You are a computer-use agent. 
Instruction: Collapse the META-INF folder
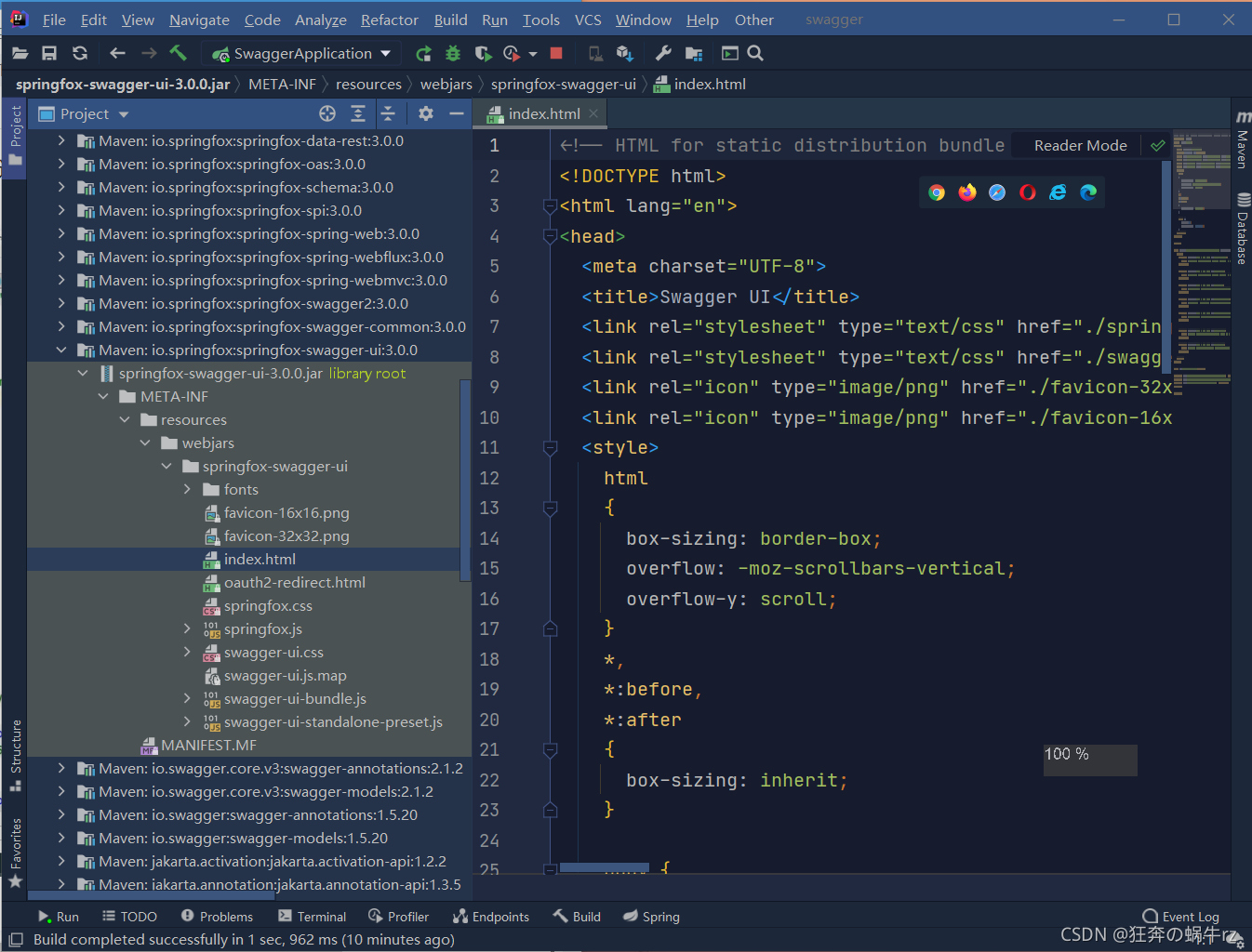point(103,396)
